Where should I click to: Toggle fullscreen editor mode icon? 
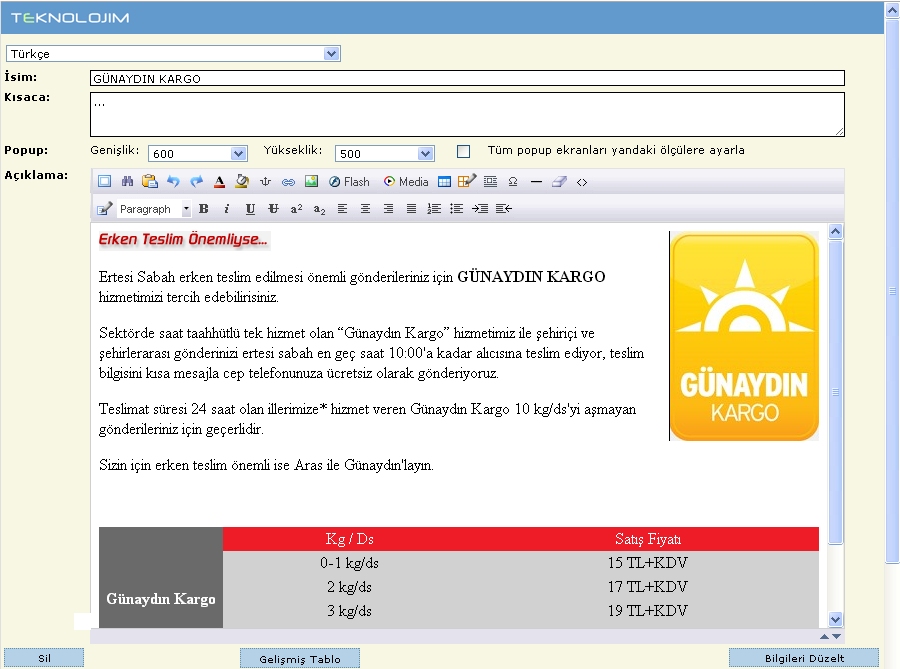104,182
